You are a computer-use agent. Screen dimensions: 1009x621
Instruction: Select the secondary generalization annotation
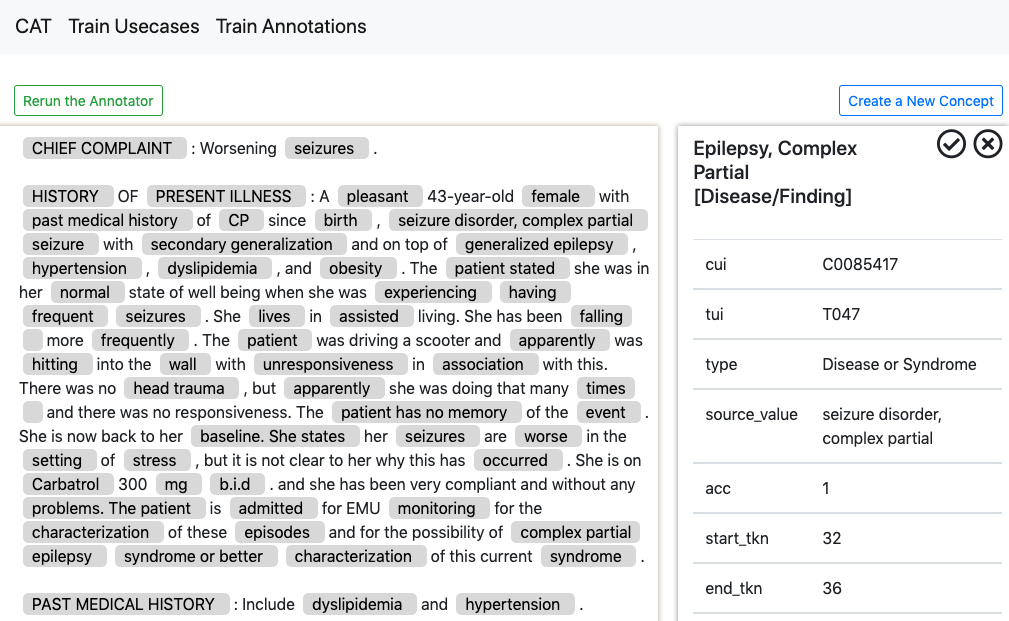click(244, 245)
